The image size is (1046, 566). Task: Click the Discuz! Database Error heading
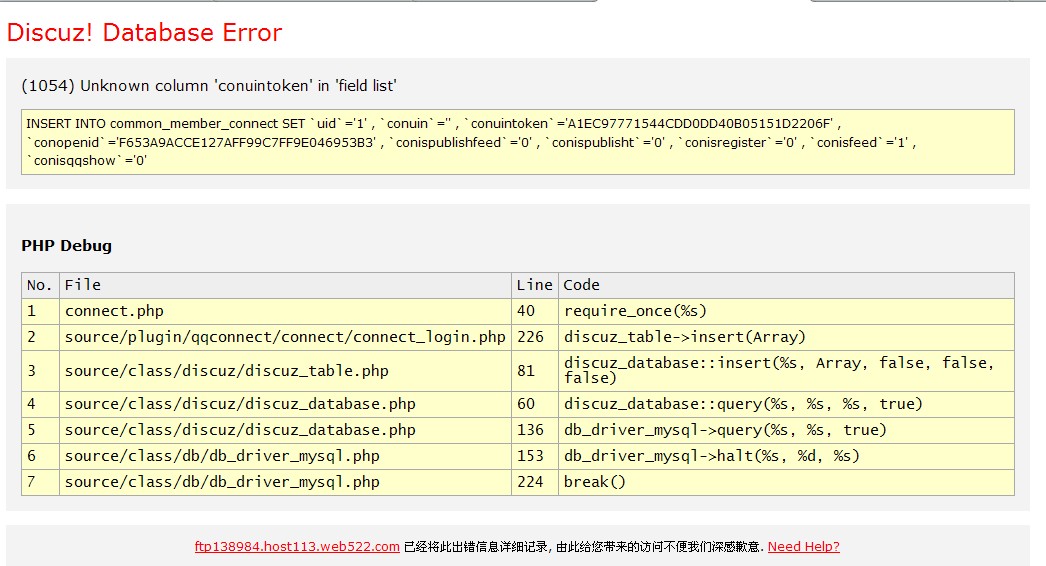[144, 33]
